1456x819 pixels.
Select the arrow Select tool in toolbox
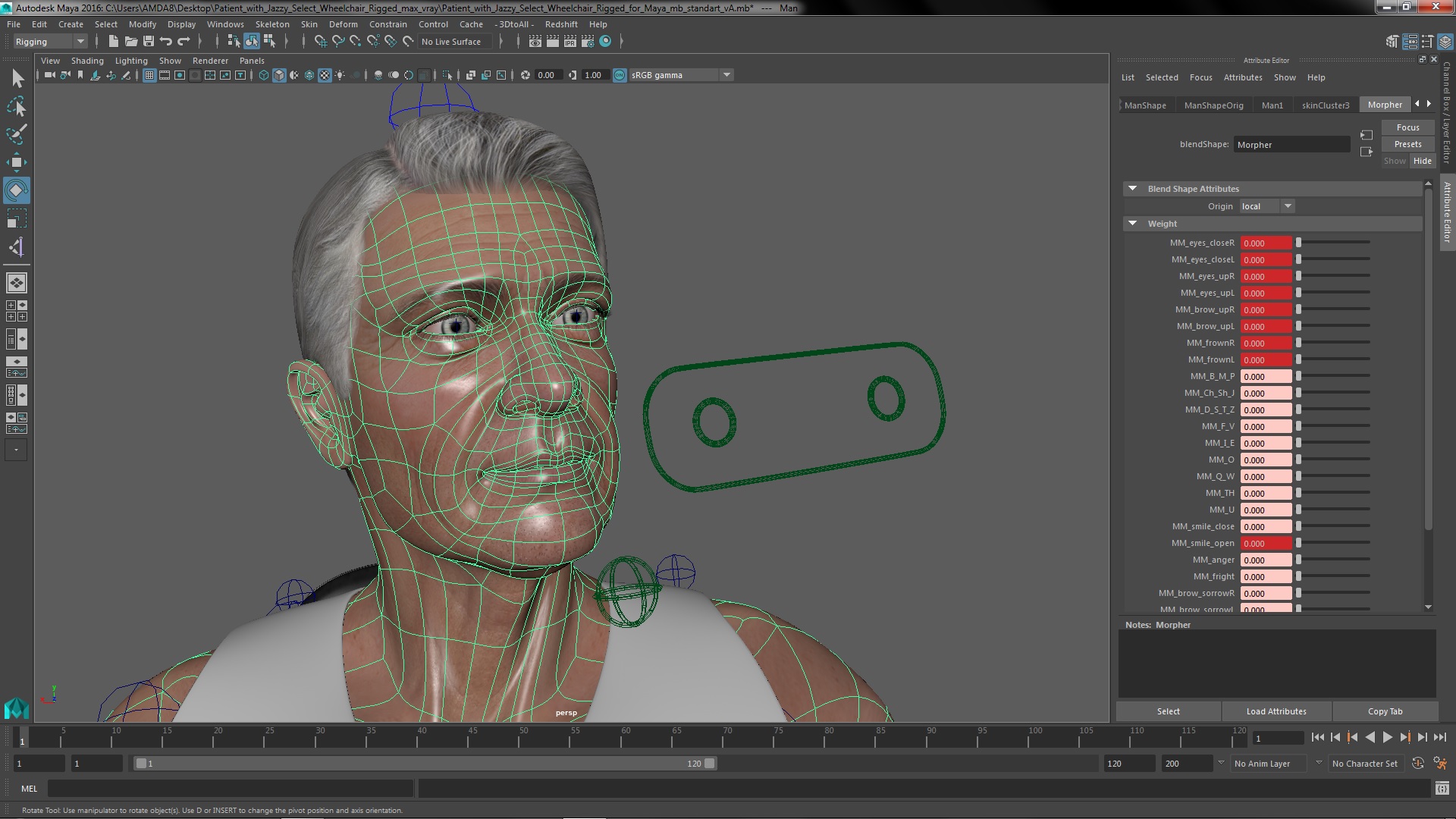[x=17, y=78]
